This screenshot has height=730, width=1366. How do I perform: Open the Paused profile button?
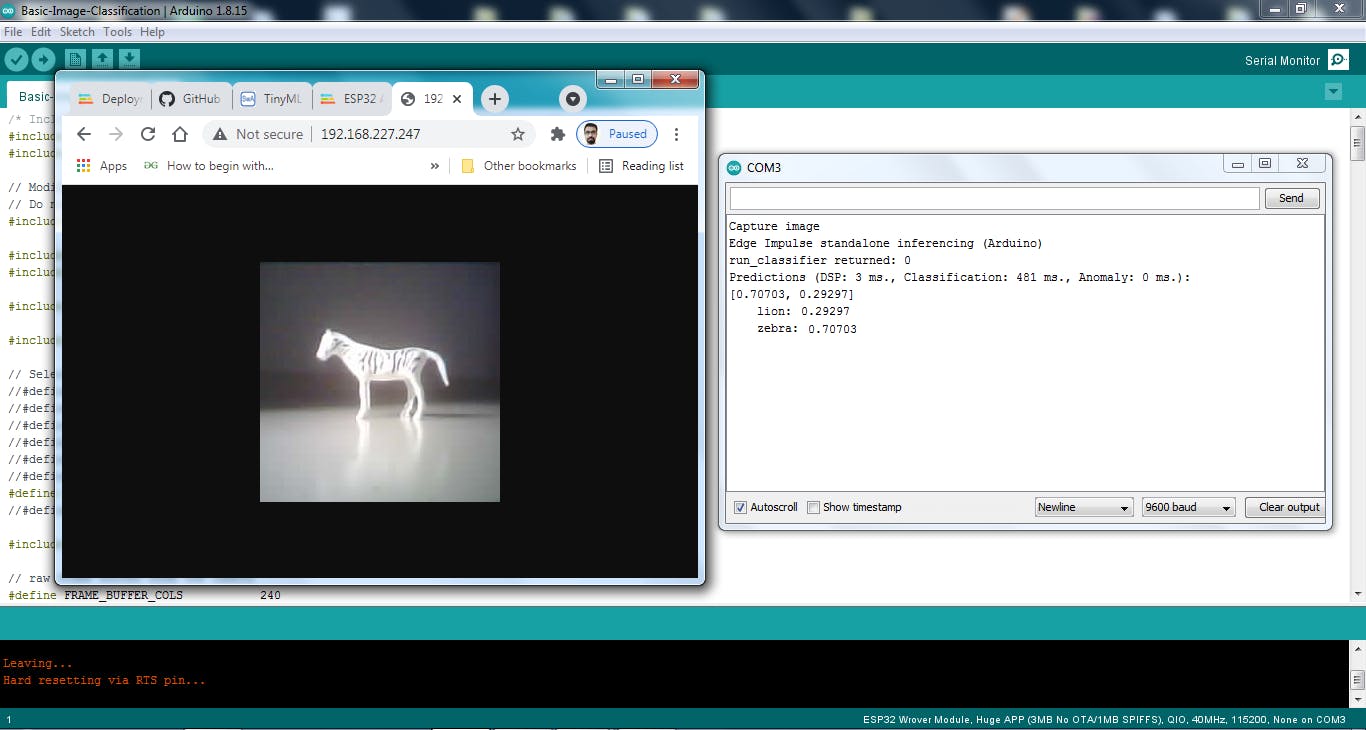pyautogui.click(x=617, y=134)
